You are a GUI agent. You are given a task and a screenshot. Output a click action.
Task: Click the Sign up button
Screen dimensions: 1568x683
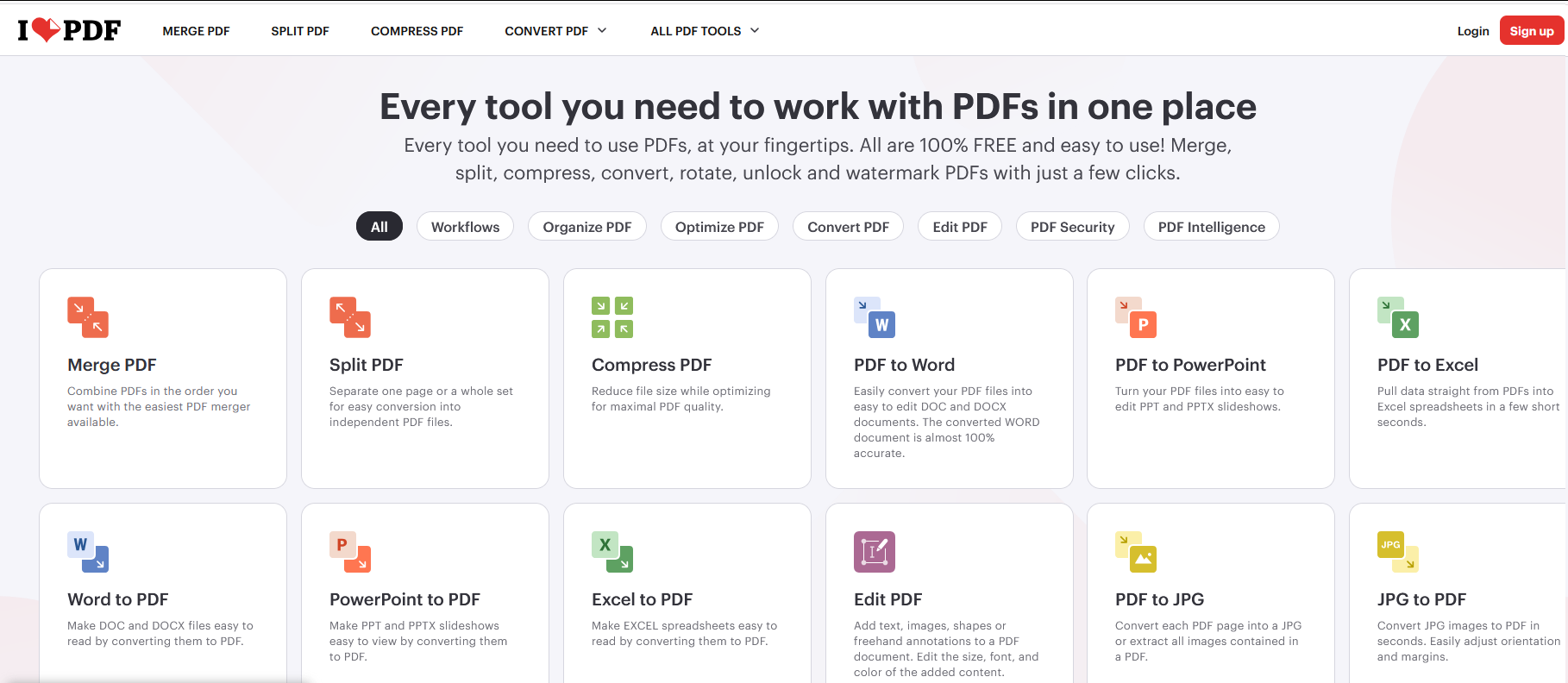(x=1532, y=30)
